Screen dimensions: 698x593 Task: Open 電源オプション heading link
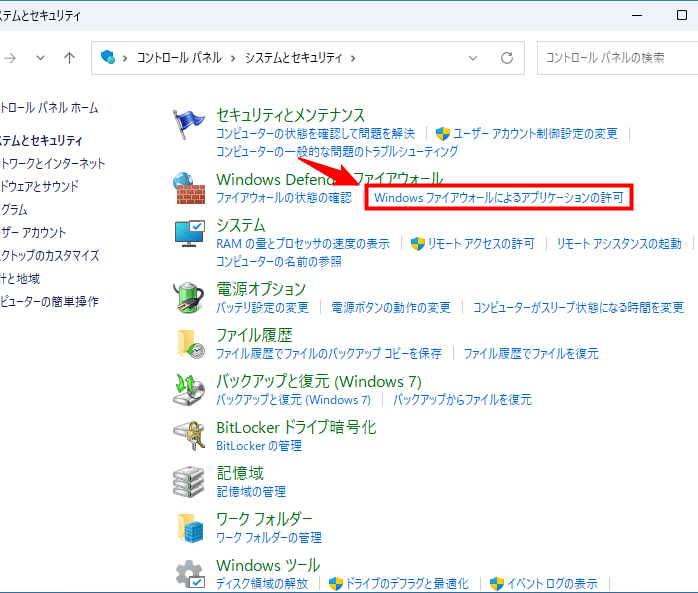[261, 289]
